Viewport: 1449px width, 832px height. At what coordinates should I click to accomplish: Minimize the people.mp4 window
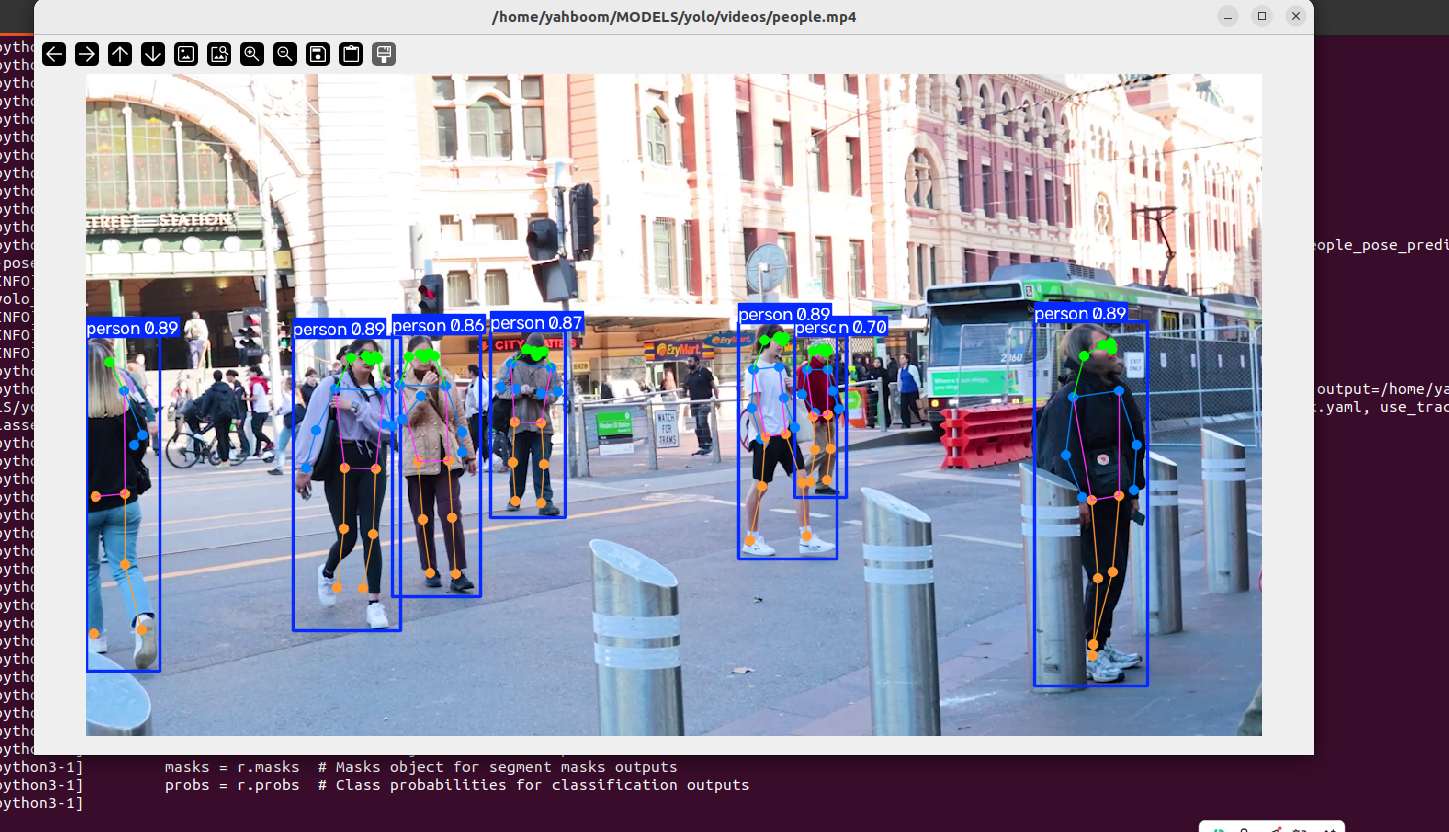click(x=1229, y=16)
